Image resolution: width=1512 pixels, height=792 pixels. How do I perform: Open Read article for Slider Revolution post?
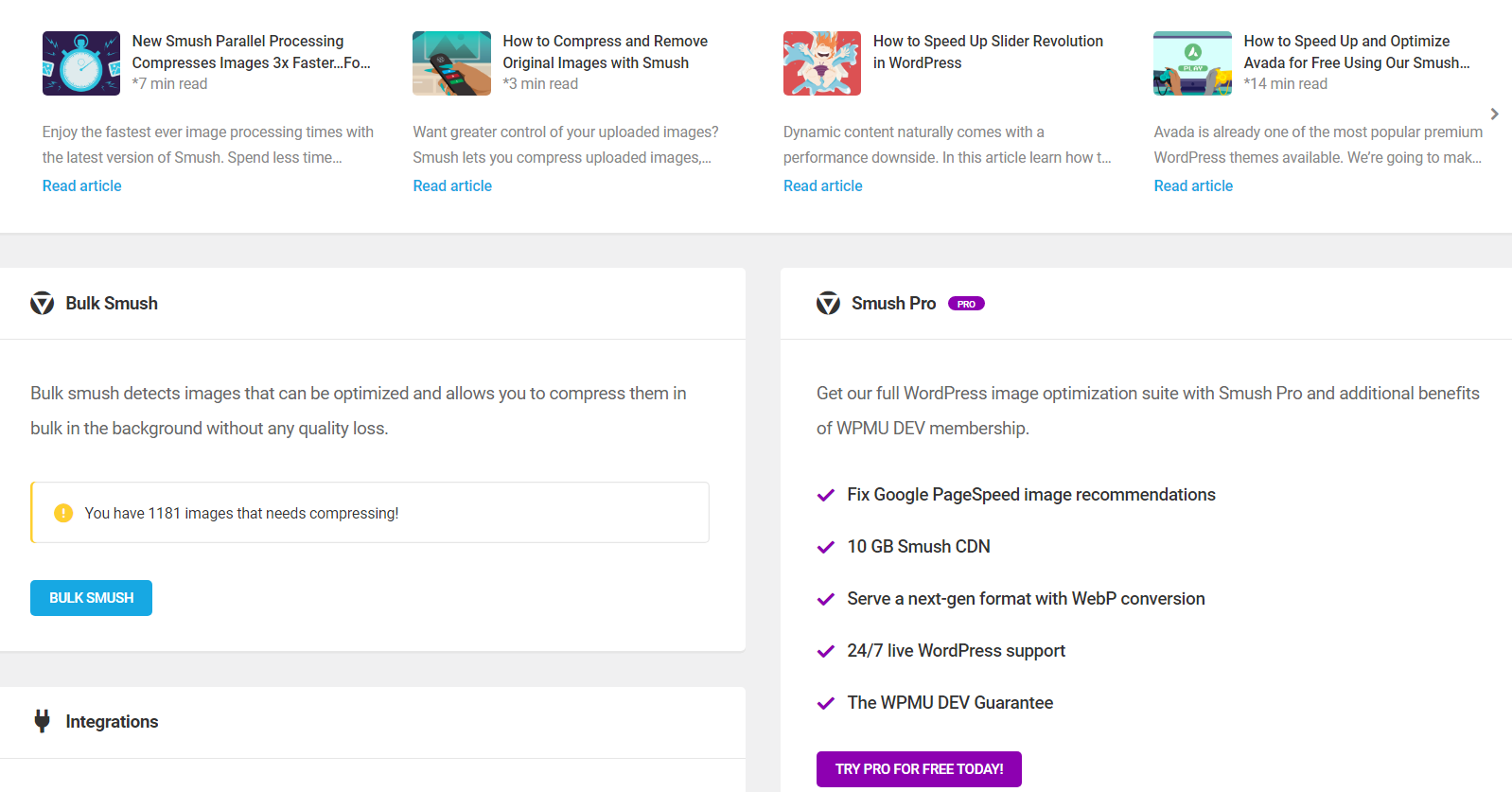pyautogui.click(x=822, y=185)
